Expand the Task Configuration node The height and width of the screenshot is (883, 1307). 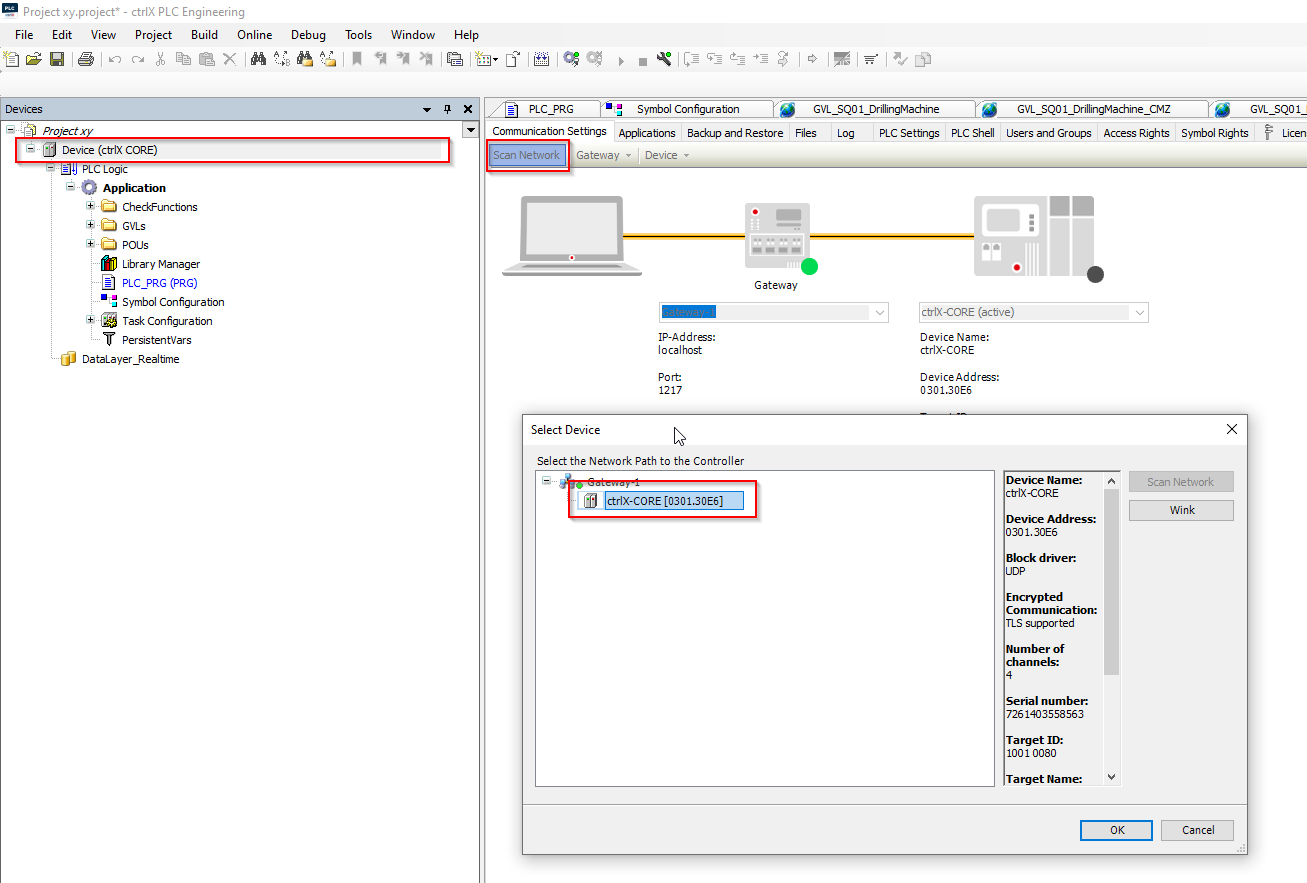(x=90, y=320)
